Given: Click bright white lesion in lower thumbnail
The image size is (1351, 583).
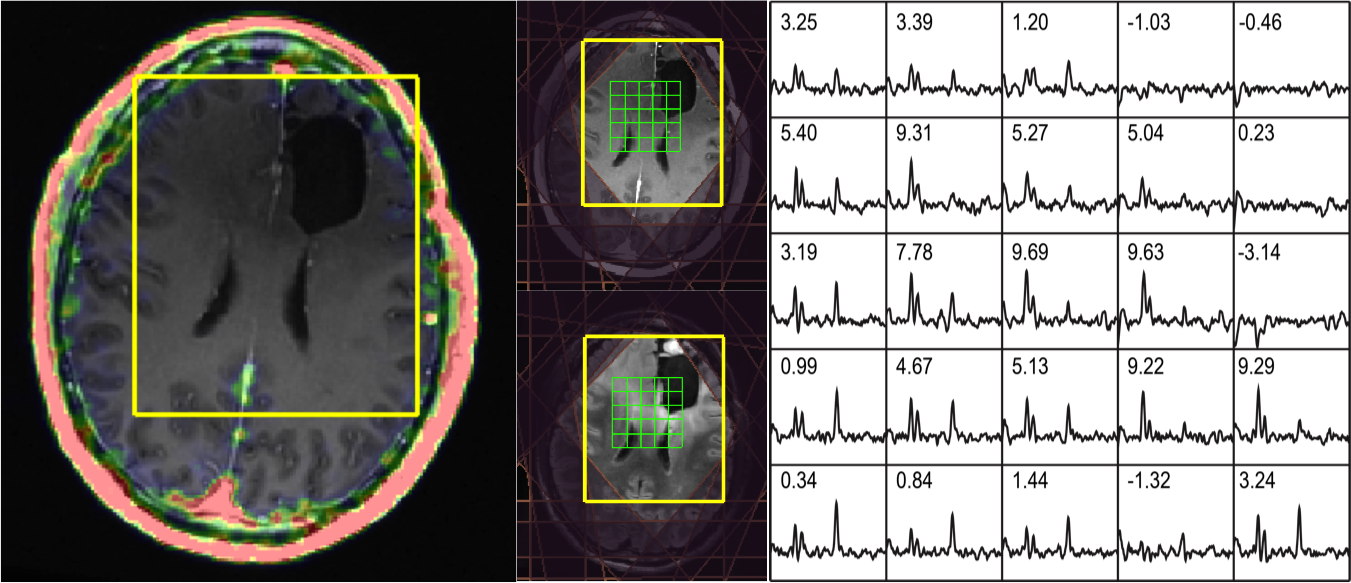Looking at the screenshot, I should point(672,347).
